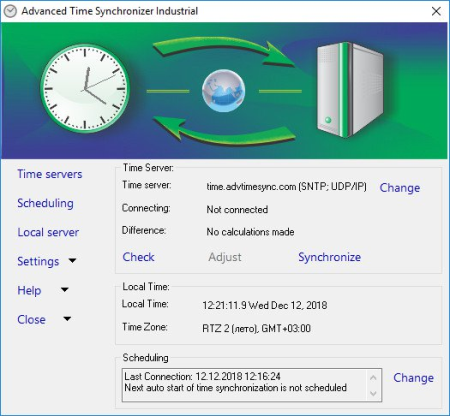Expand the Settings dropdown arrow
This screenshot has width=450, height=416.
[x=72, y=261]
